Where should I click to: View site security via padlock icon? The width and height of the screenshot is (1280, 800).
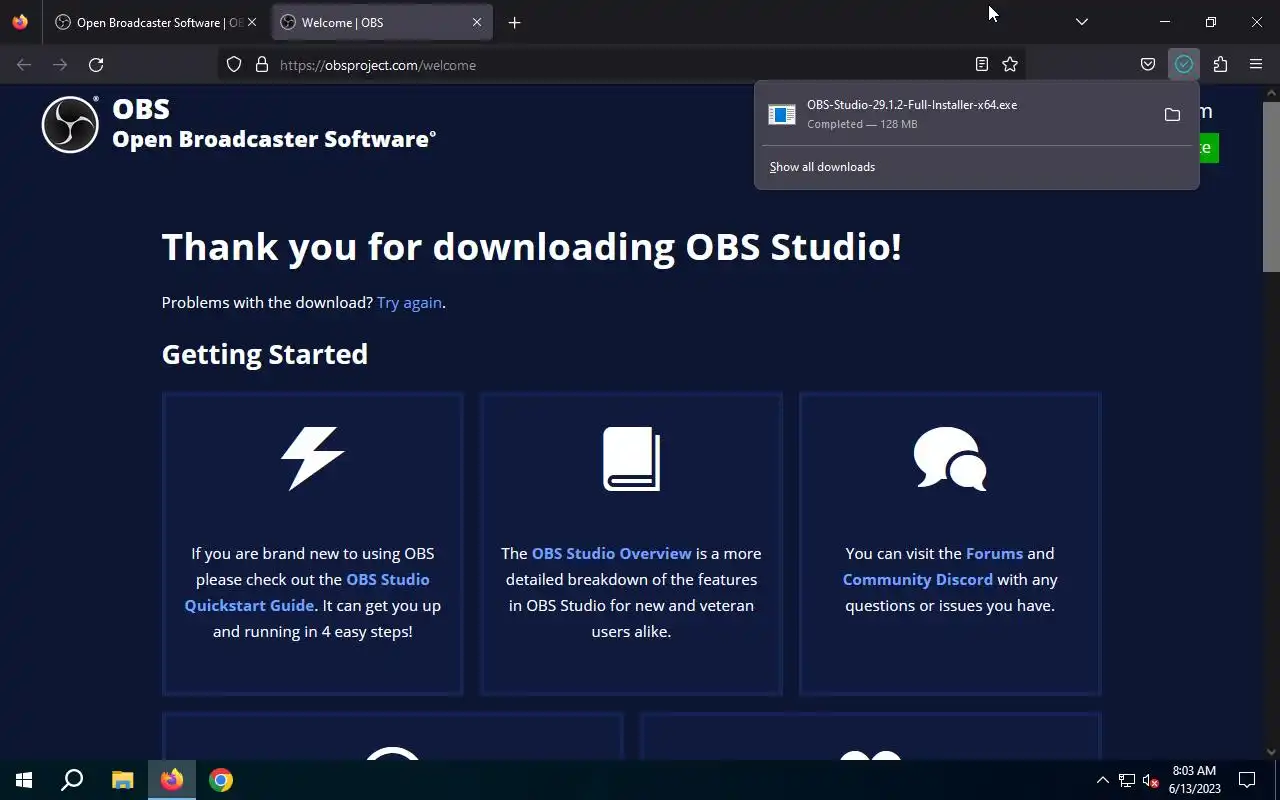(262, 64)
